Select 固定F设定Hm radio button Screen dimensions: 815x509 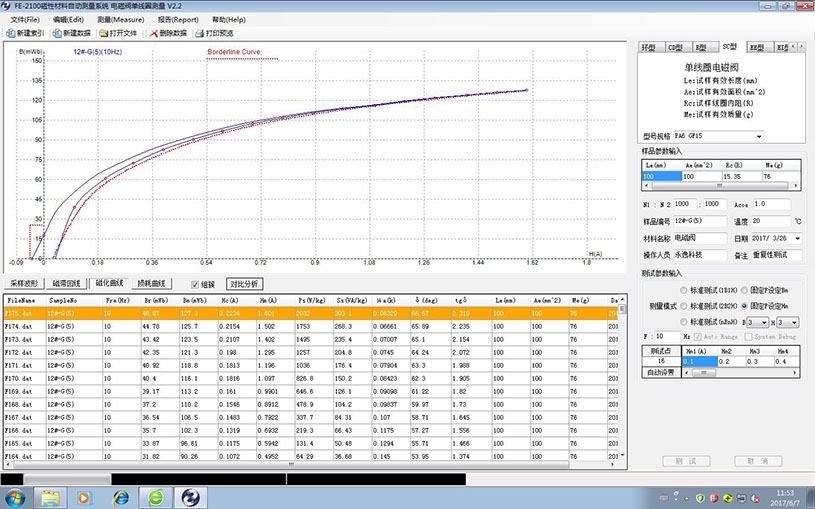[744, 306]
